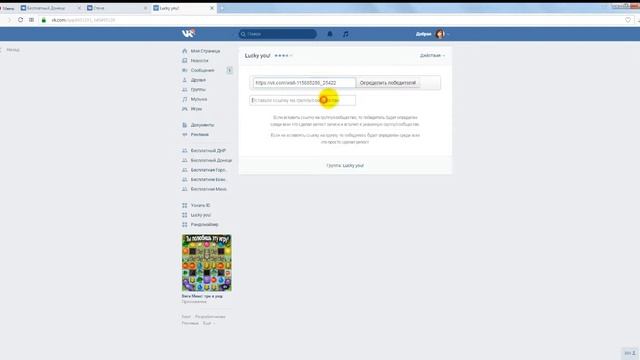Click the group link input field
The height and width of the screenshot is (360, 640).
(x=302, y=100)
